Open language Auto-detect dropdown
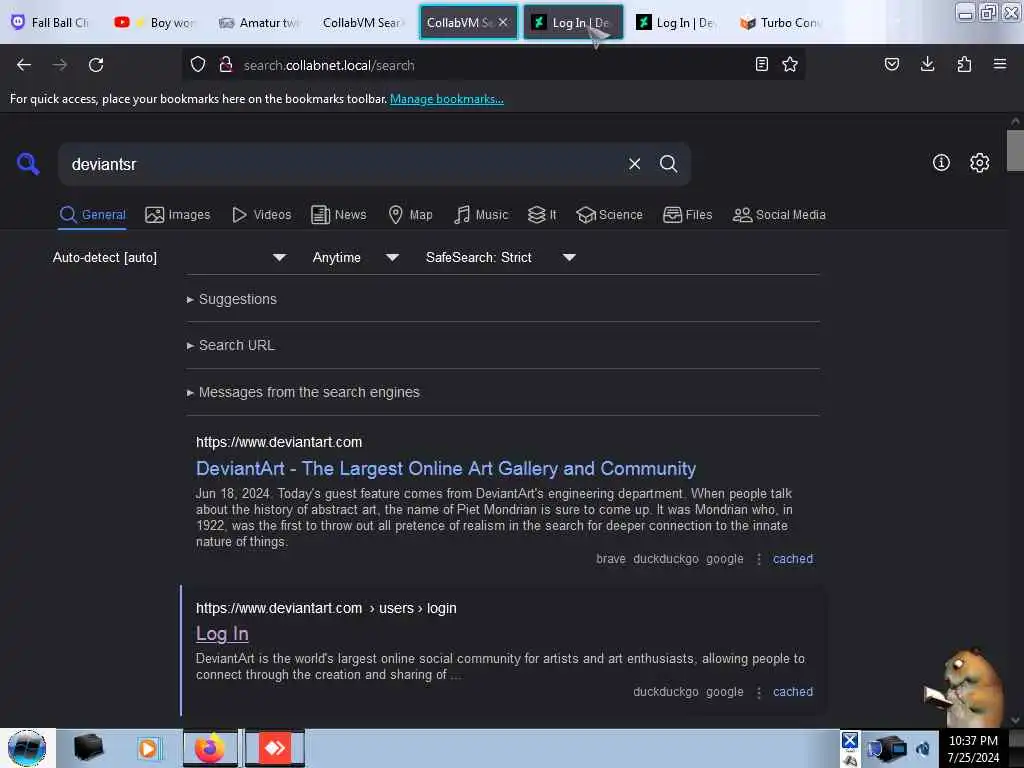The width and height of the screenshot is (1024, 768). pyautogui.click(x=169, y=257)
